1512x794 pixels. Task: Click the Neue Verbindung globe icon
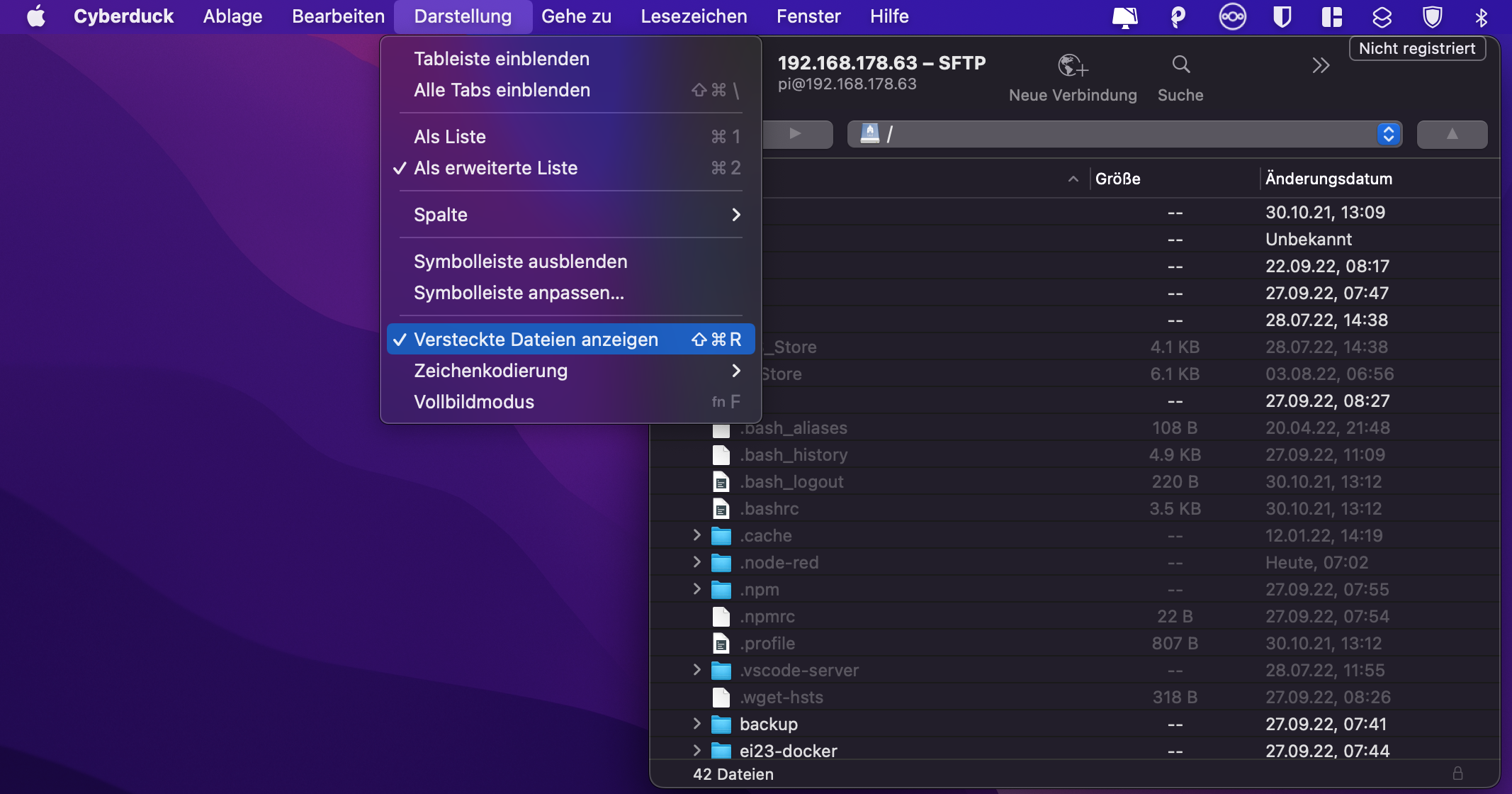click(1072, 66)
